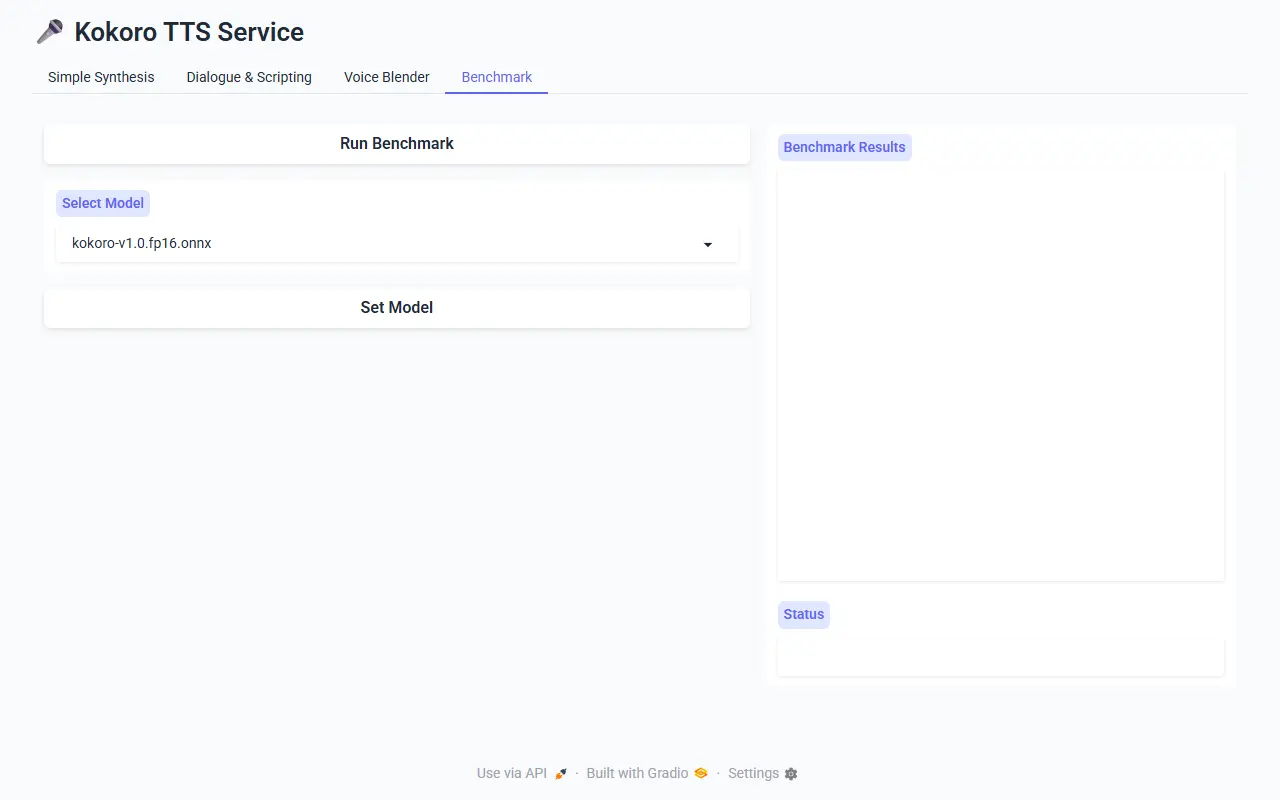Click the rocket icon beside Use via API
The height and width of the screenshot is (800, 1280).
coord(561,774)
